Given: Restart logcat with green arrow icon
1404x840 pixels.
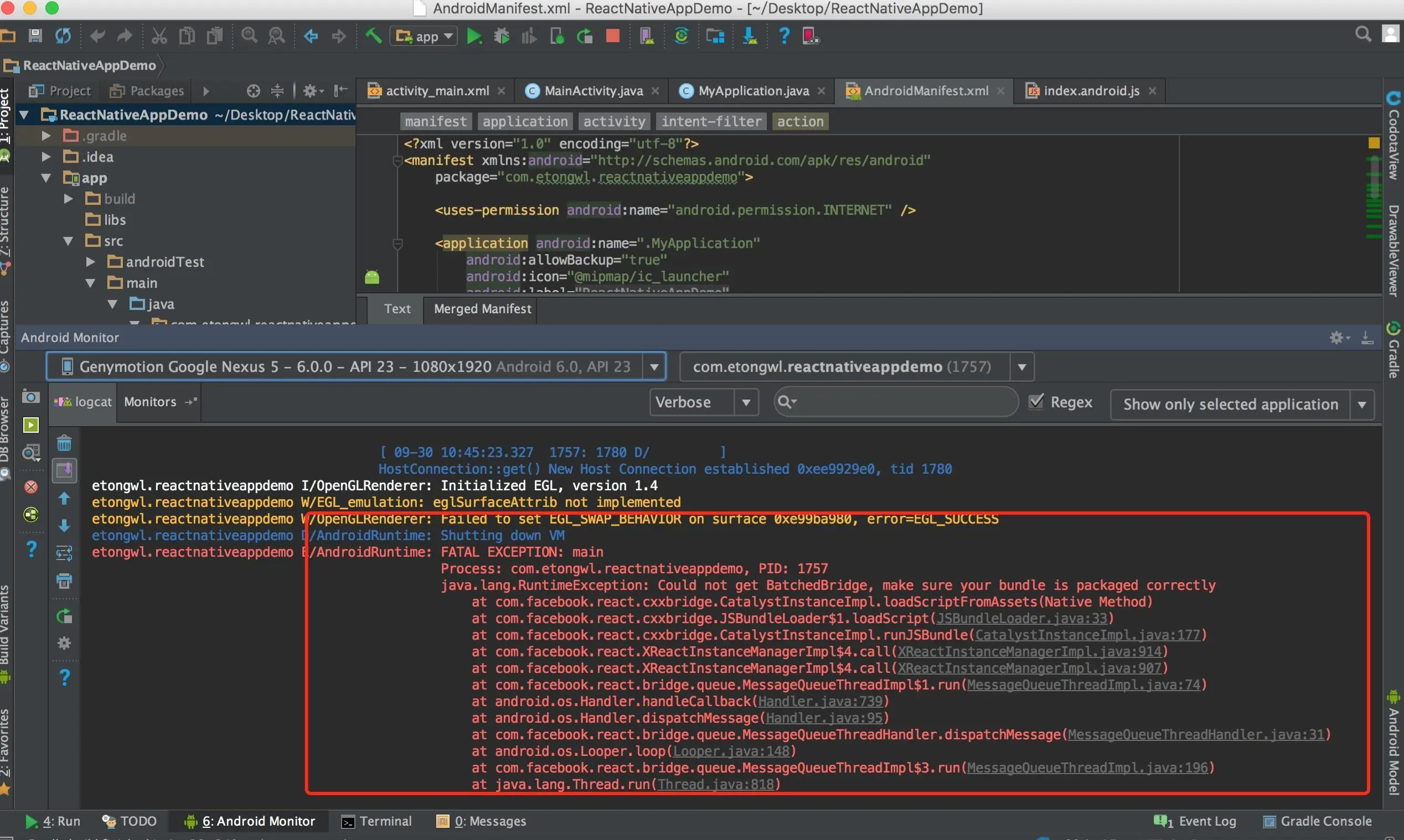Looking at the screenshot, I should pos(64,616).
